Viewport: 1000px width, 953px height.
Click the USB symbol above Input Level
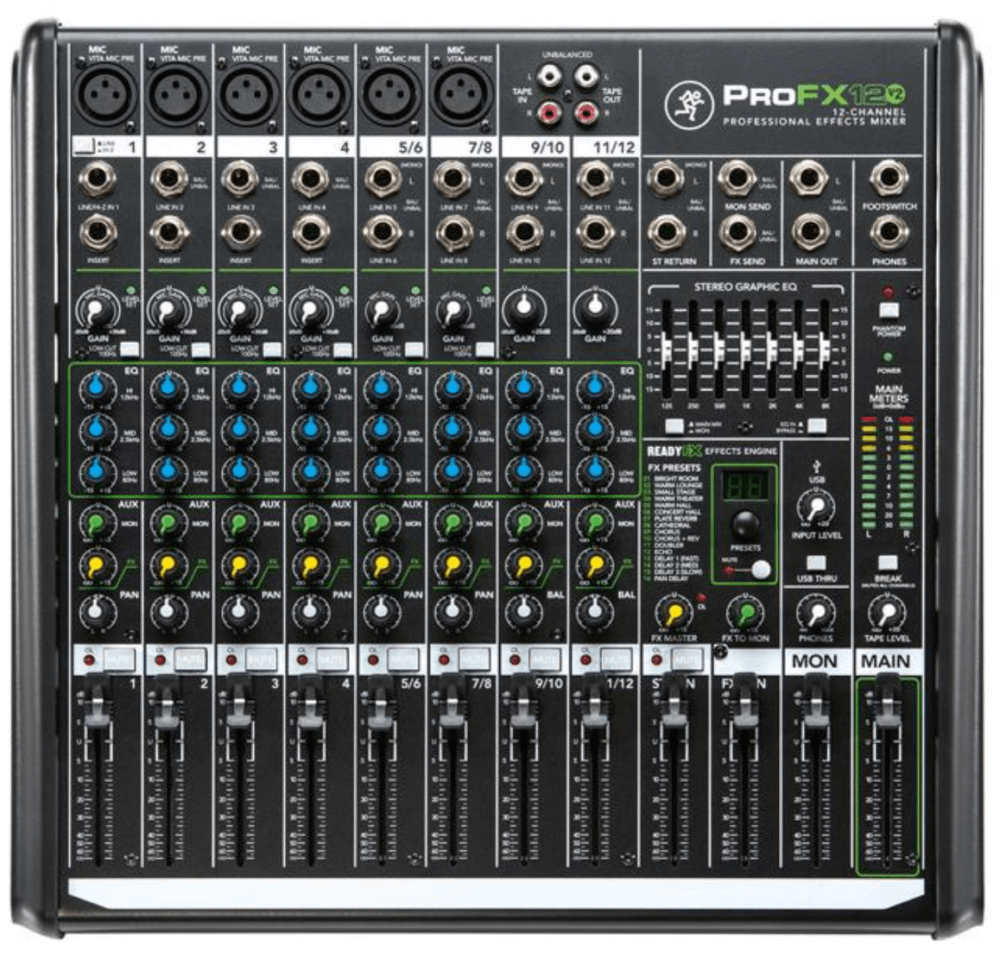click(817, 467)
